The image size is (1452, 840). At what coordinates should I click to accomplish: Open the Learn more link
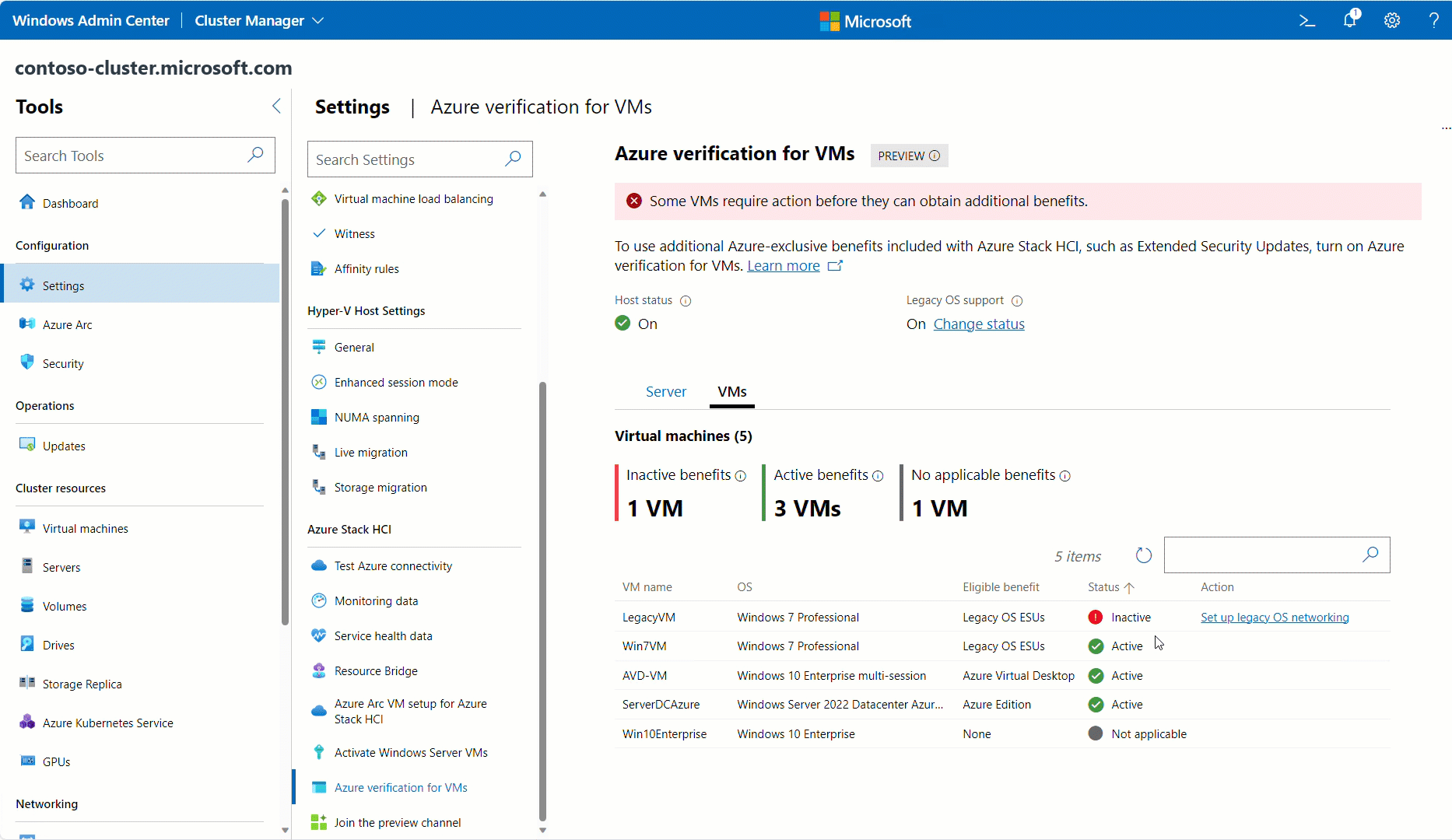coord(784,266)
